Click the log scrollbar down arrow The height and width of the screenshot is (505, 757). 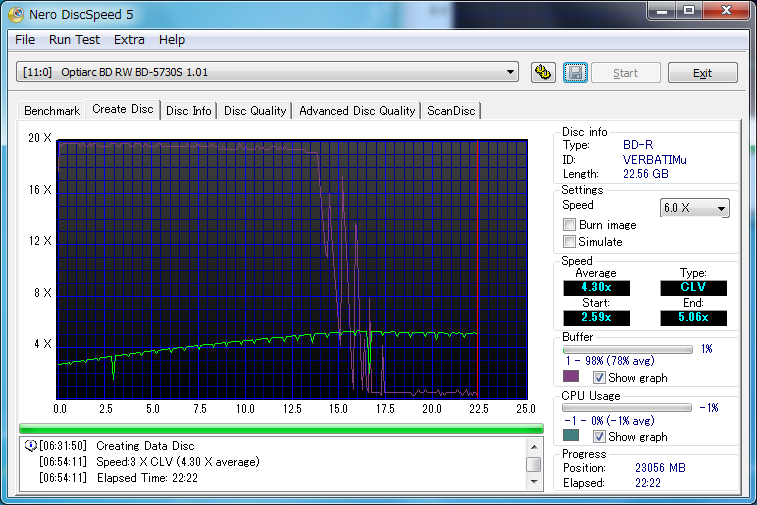click(x=534, y=481)
